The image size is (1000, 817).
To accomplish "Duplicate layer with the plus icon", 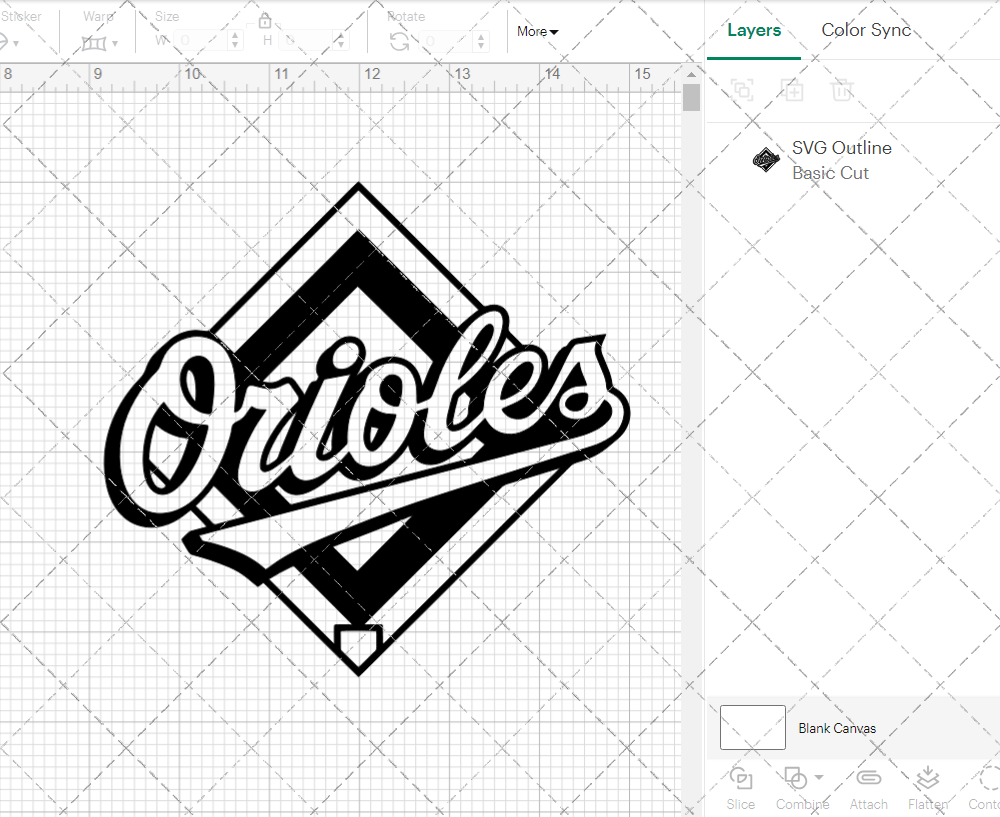I will click(x=792, y=90).
